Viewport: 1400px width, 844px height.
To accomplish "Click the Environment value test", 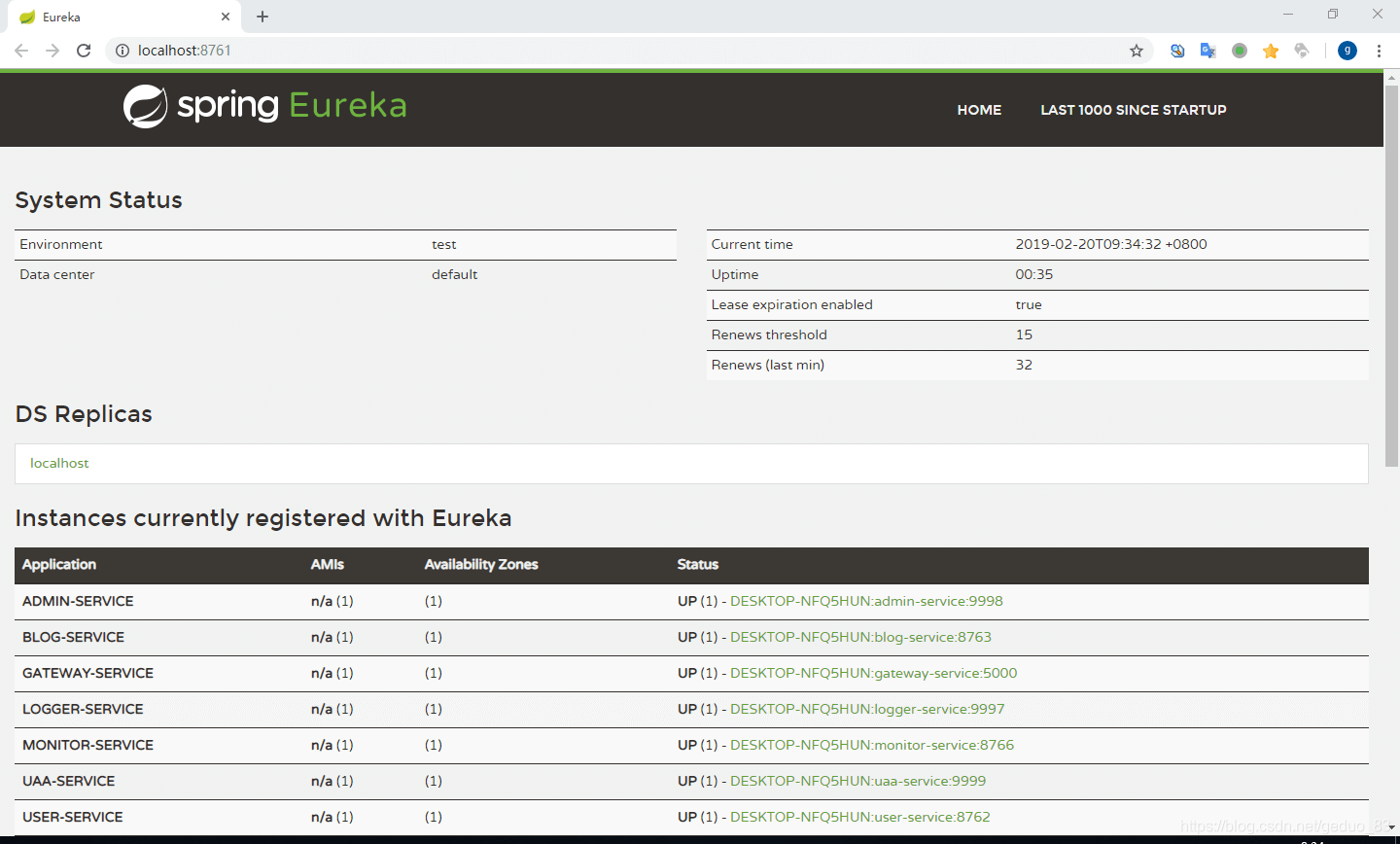I will point(444,244).
